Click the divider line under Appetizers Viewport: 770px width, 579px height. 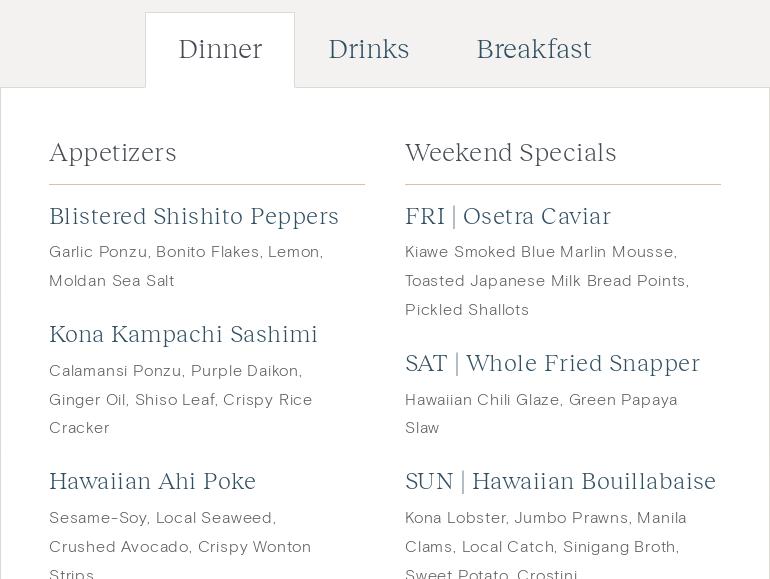(x=207, y=185)
